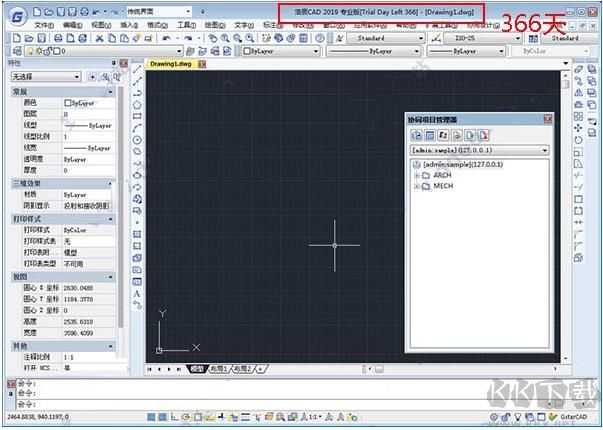
Task: Select the Drawing1.dwg document tab
Action: tap(171, 64)
